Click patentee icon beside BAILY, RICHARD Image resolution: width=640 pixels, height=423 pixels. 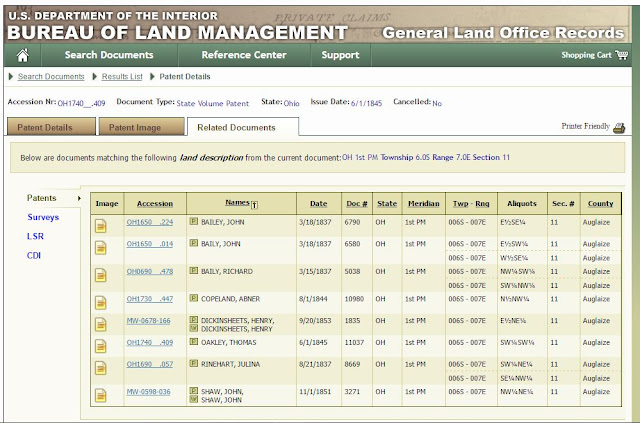pos(193,270)
